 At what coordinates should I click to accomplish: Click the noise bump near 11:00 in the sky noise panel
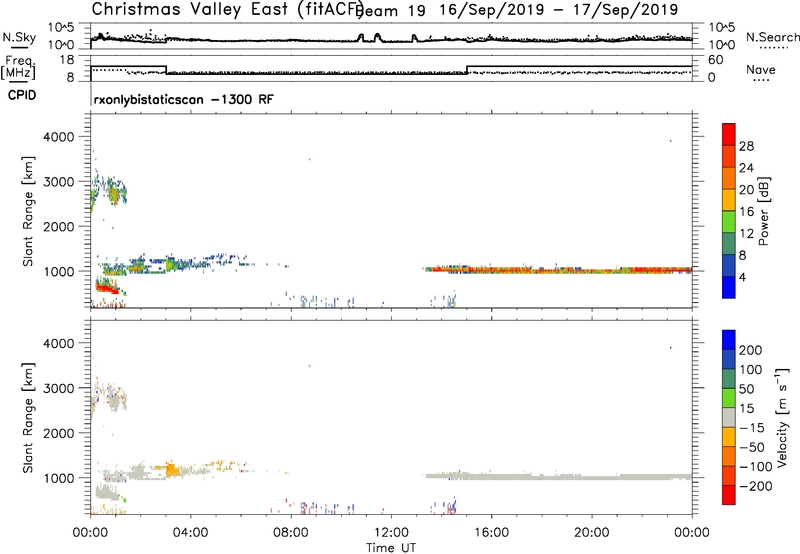361,38
